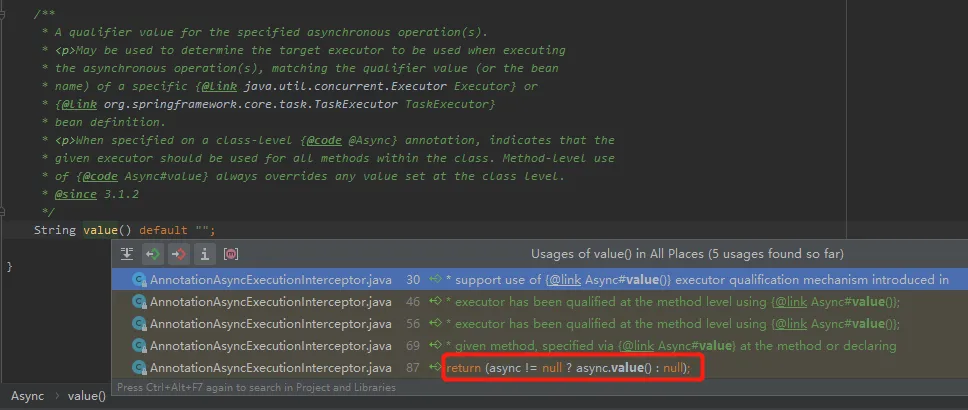Click class icon on the line 56 usage row
Viewport: 968px width, 410px height.
pyautogui.click(x=139, y=324)
